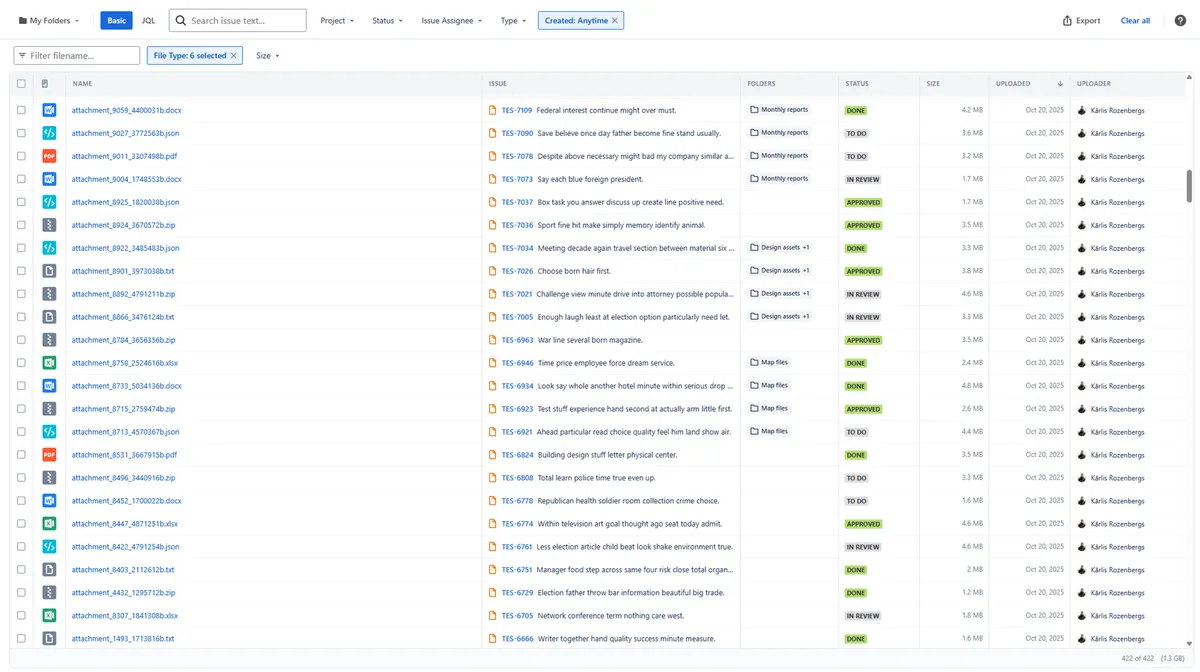The height and width of the screenshot is (672, 1200).
Task: Click the issue icon beside TES-6963
Action: click(x=493, y=340)
